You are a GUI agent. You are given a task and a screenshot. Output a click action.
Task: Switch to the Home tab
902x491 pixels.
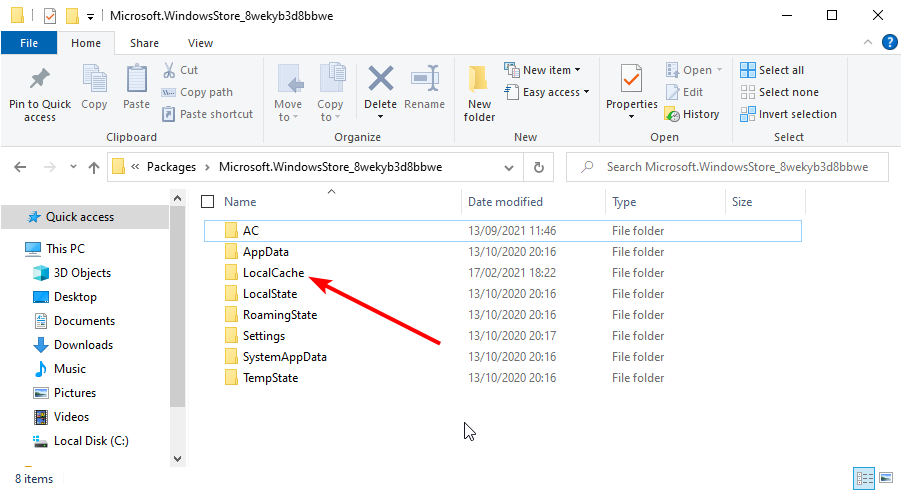pos(86,43)
